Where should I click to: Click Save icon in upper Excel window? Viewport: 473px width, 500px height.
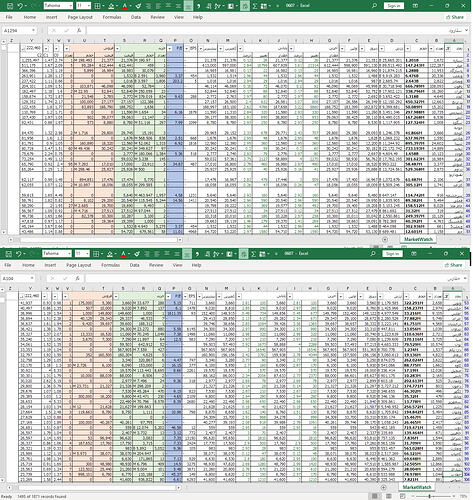coord(10,6)
